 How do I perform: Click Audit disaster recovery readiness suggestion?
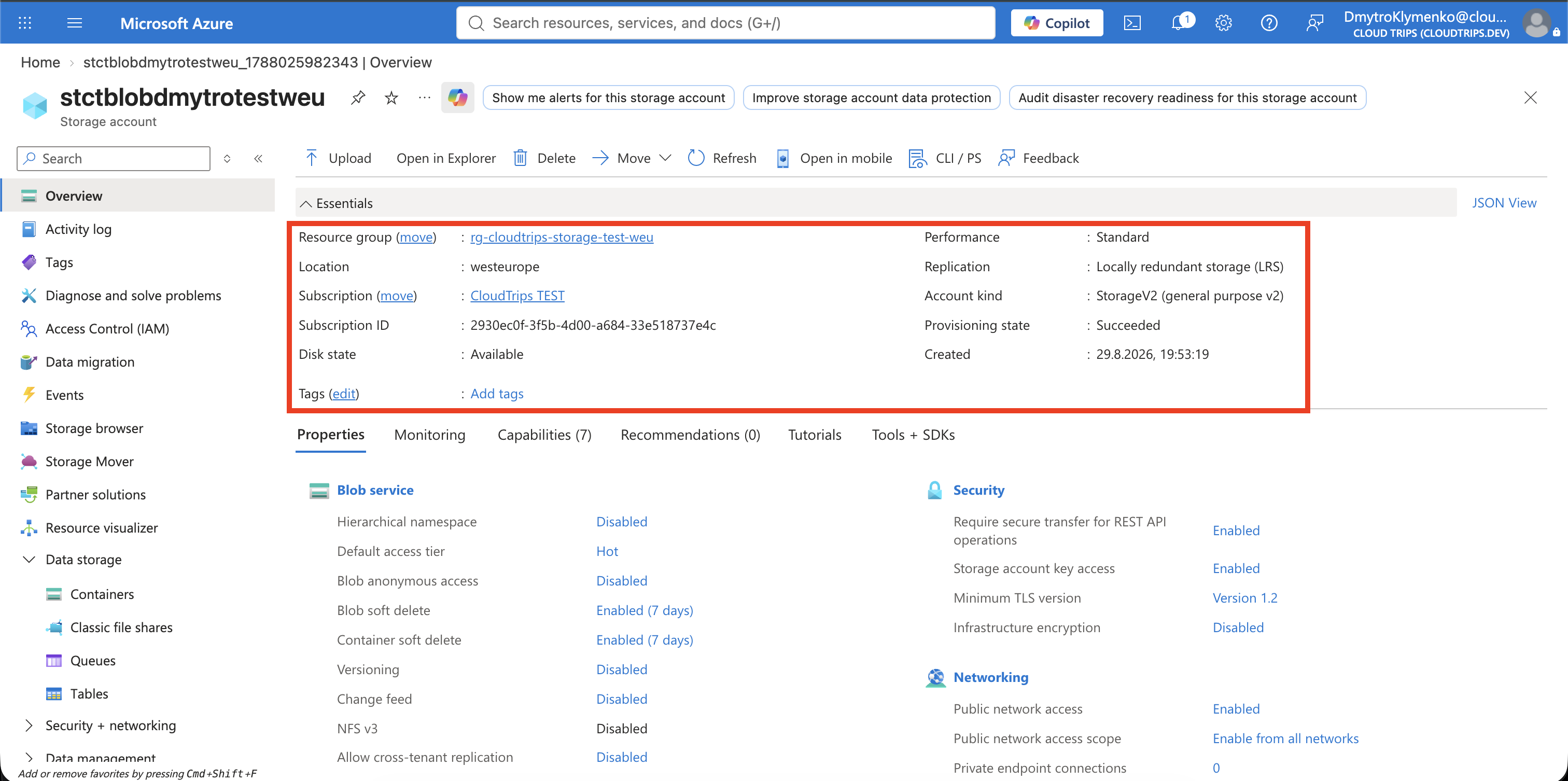1187,97
